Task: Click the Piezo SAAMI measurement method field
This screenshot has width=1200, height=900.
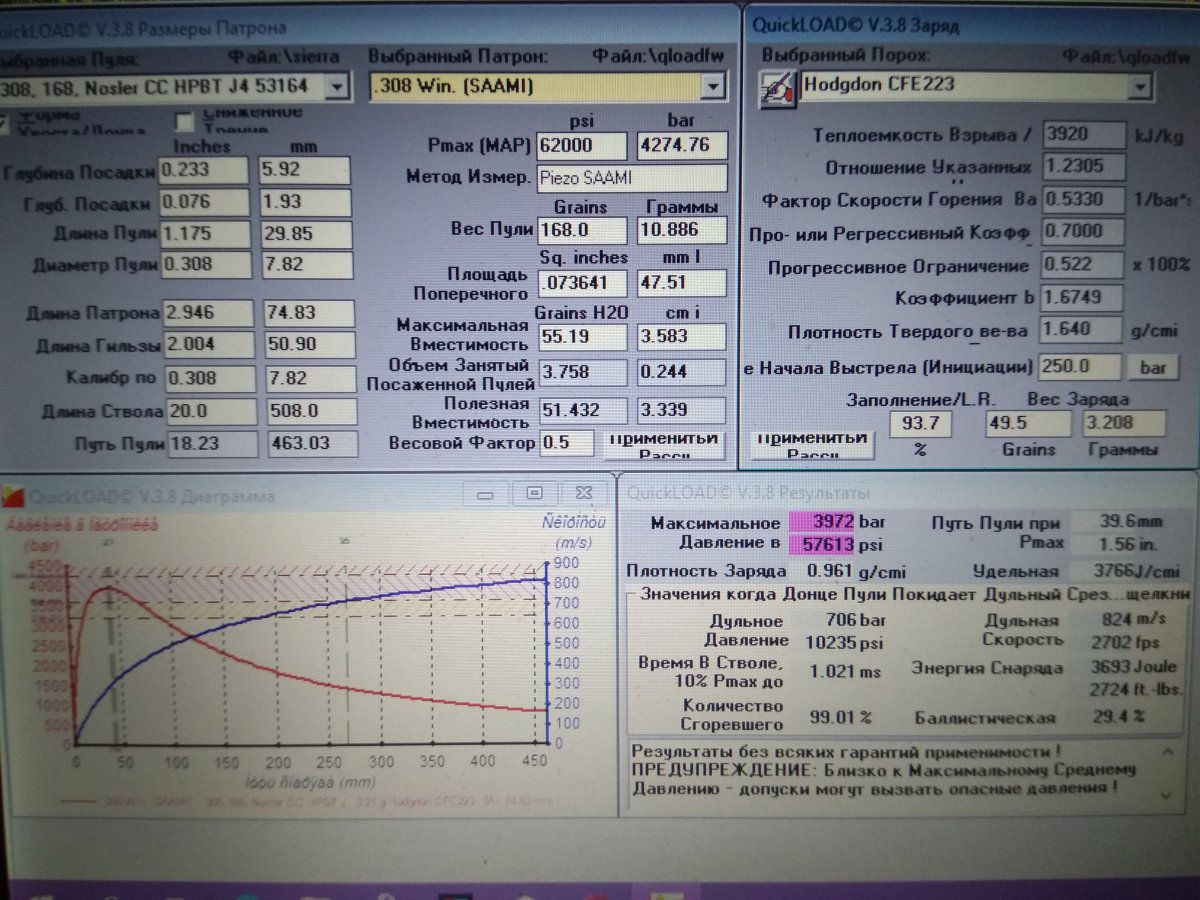Action: coord(632,178)
